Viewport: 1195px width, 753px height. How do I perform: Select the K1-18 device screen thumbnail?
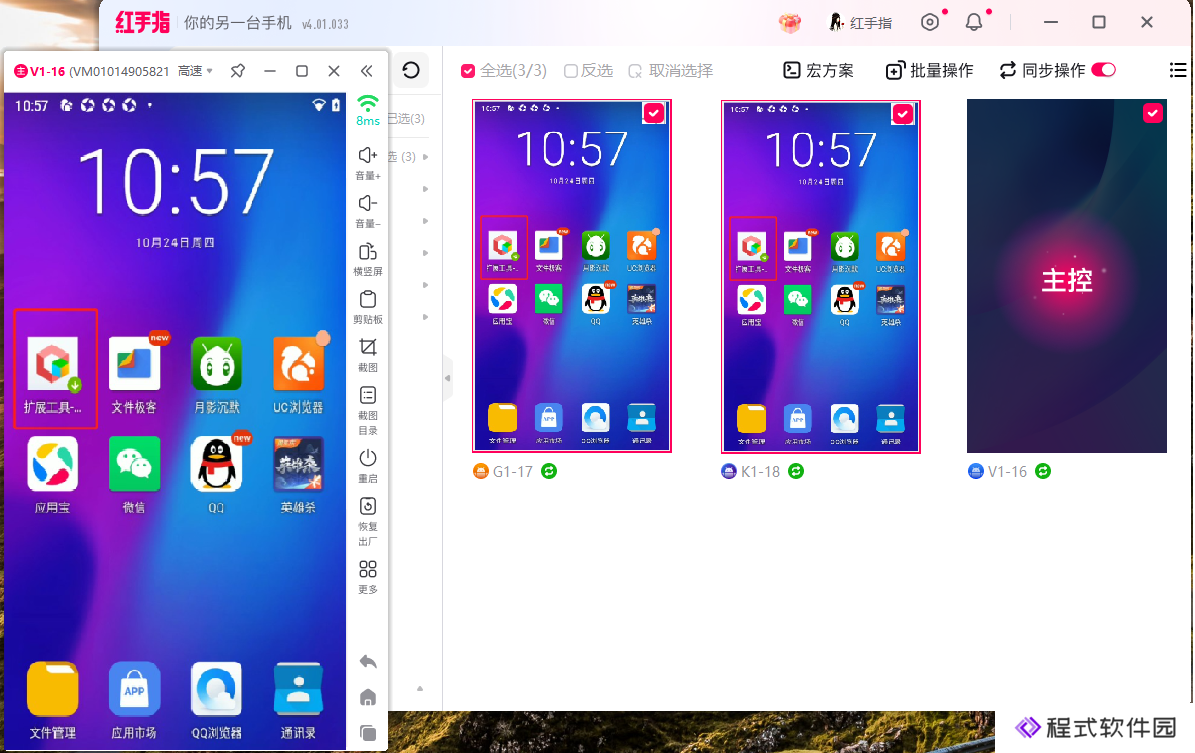pyautogui.click(x=821, y=277)
